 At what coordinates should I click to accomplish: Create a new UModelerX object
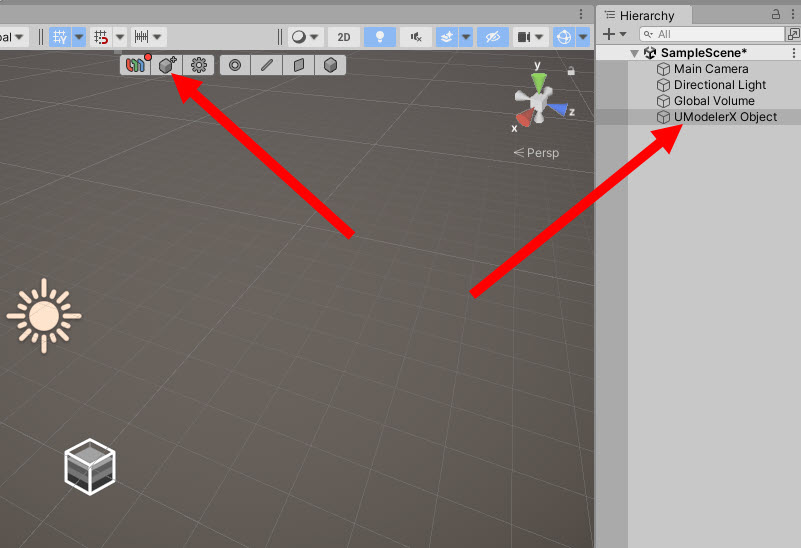(x=167, y=65)
